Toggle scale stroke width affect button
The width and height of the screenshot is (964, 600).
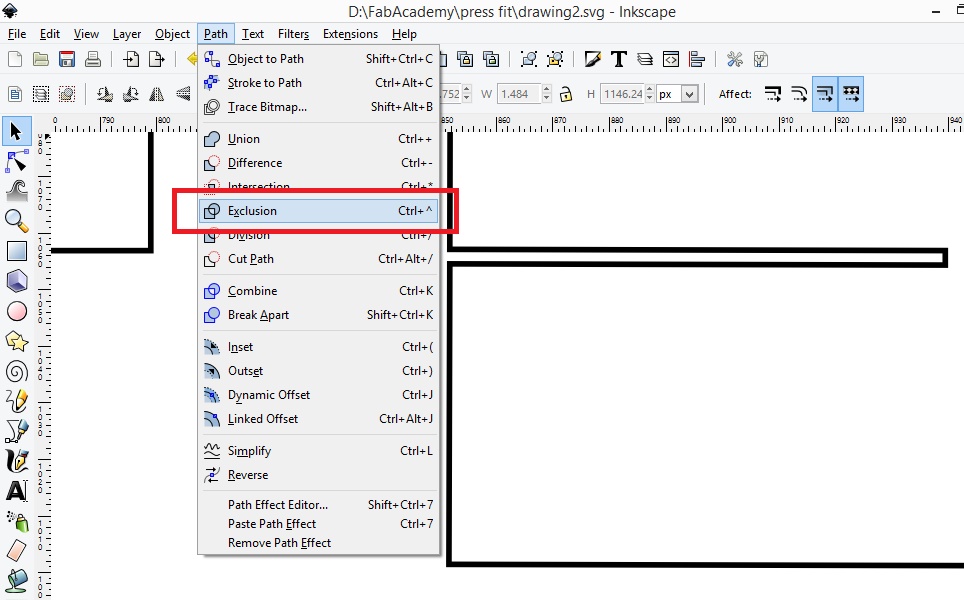click(x=773, y=94)
